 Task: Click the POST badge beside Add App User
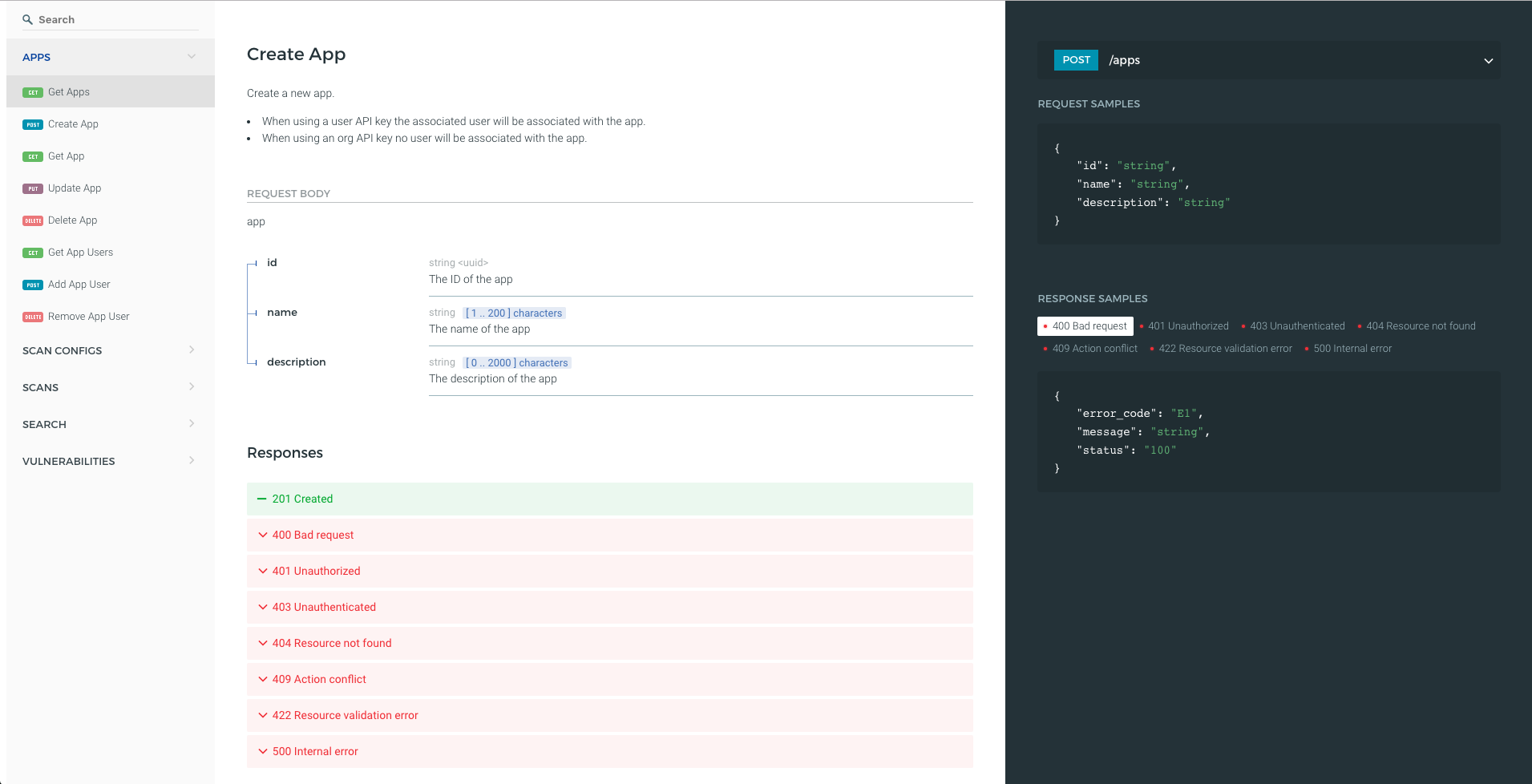coord(33,285)
